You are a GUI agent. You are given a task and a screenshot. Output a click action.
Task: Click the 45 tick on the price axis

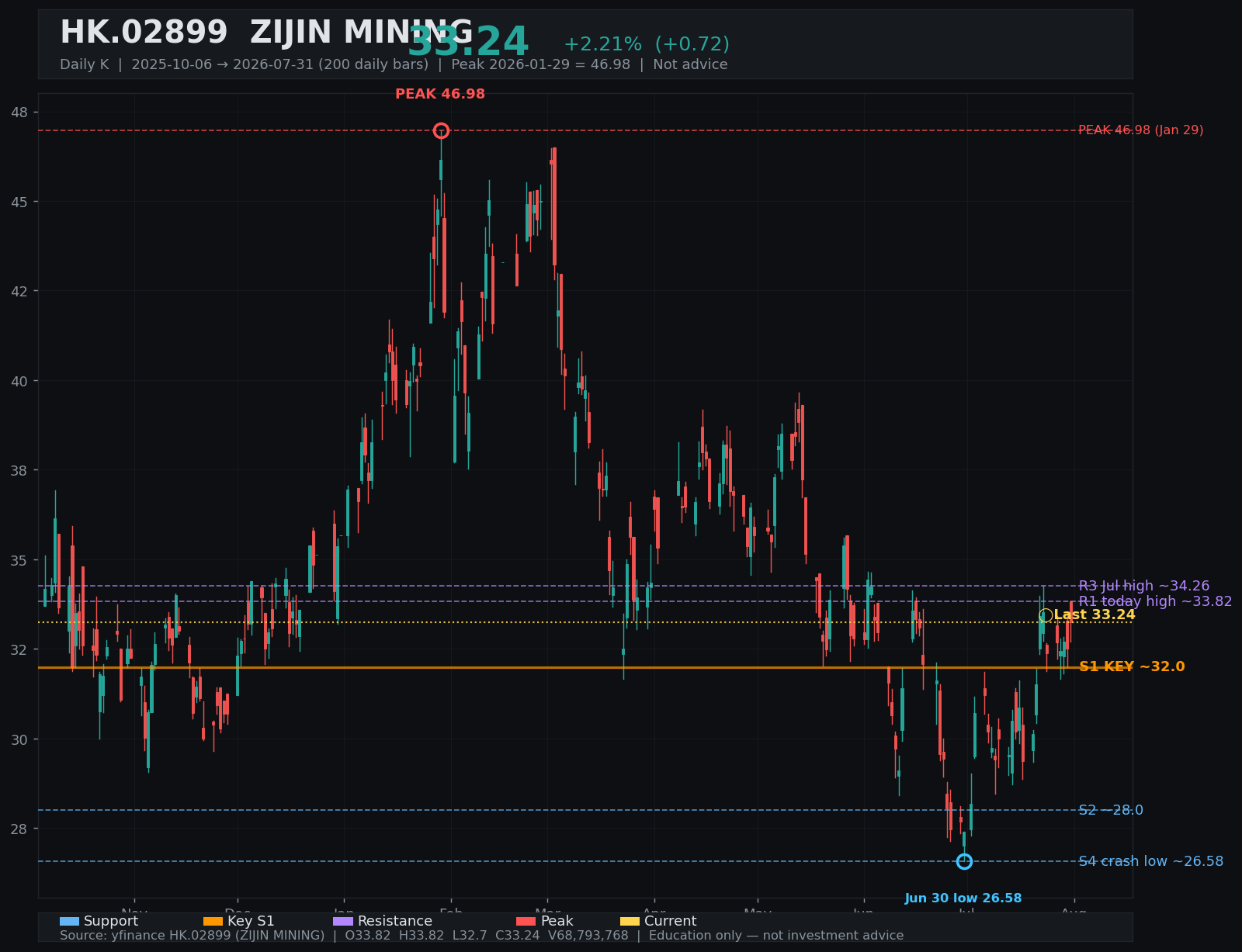19,202
